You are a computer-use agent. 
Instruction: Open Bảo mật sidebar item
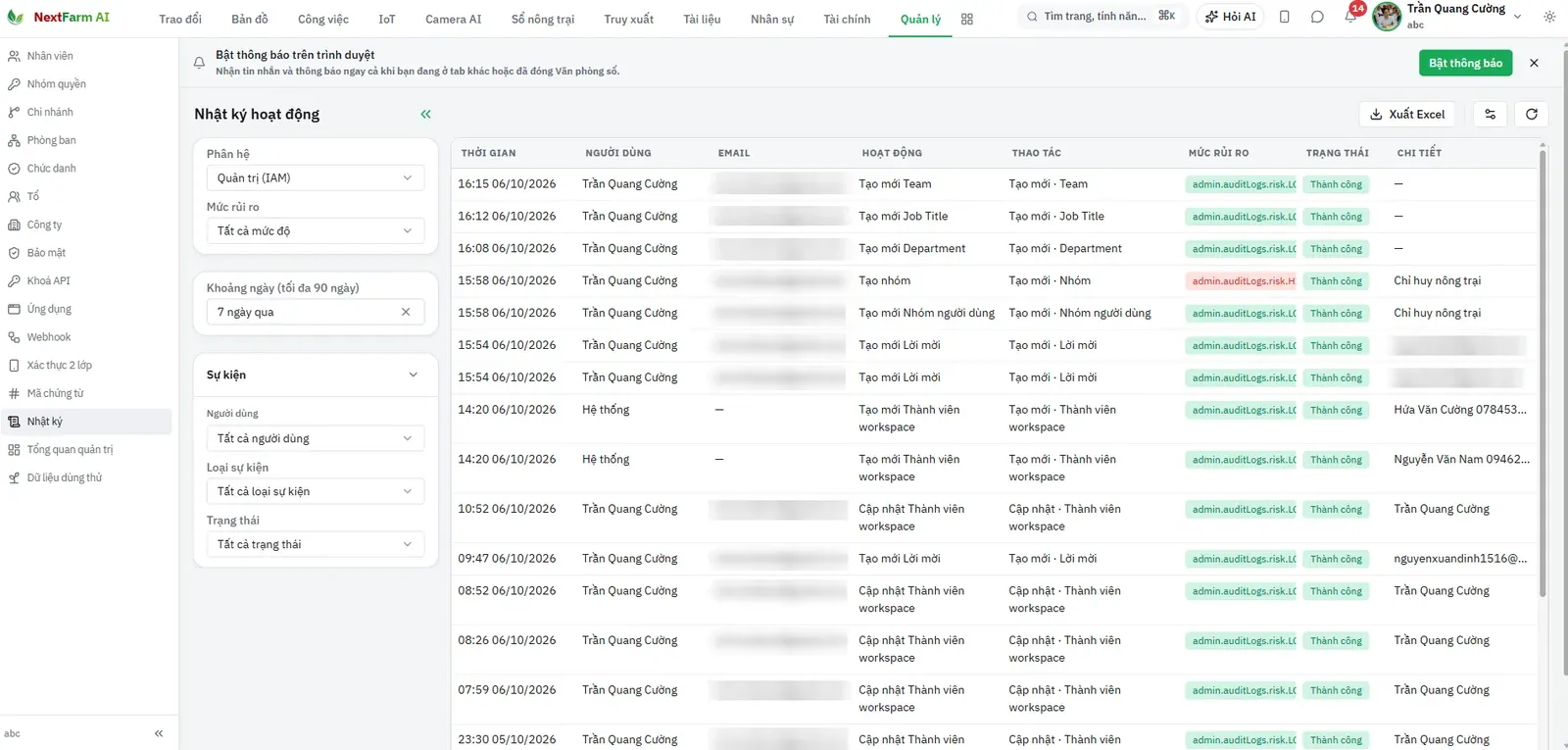[86, 253]
